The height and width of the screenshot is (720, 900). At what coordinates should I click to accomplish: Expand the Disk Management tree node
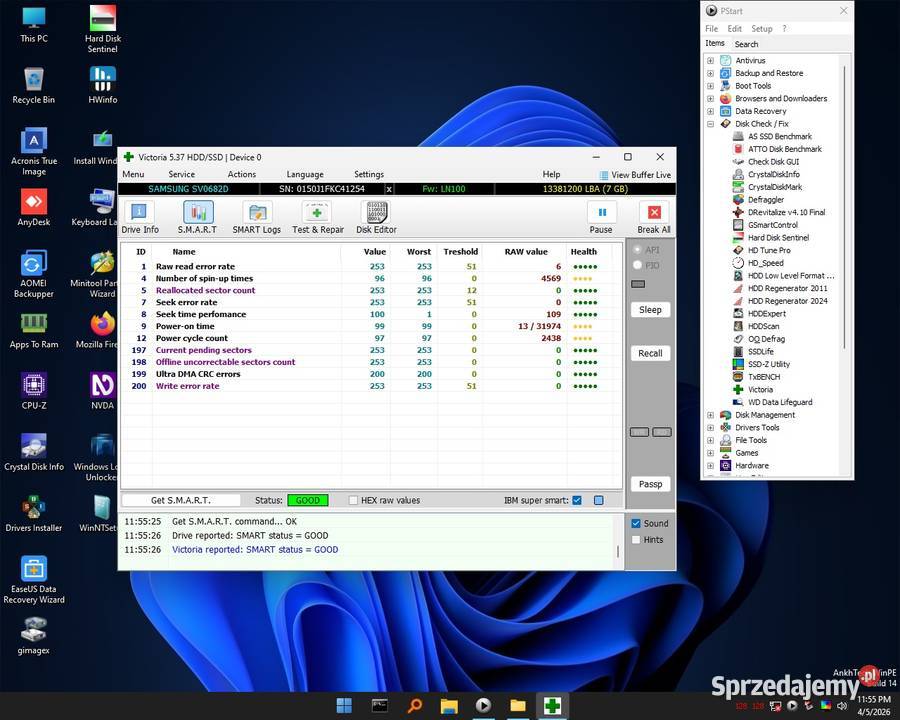click(711, 415)
